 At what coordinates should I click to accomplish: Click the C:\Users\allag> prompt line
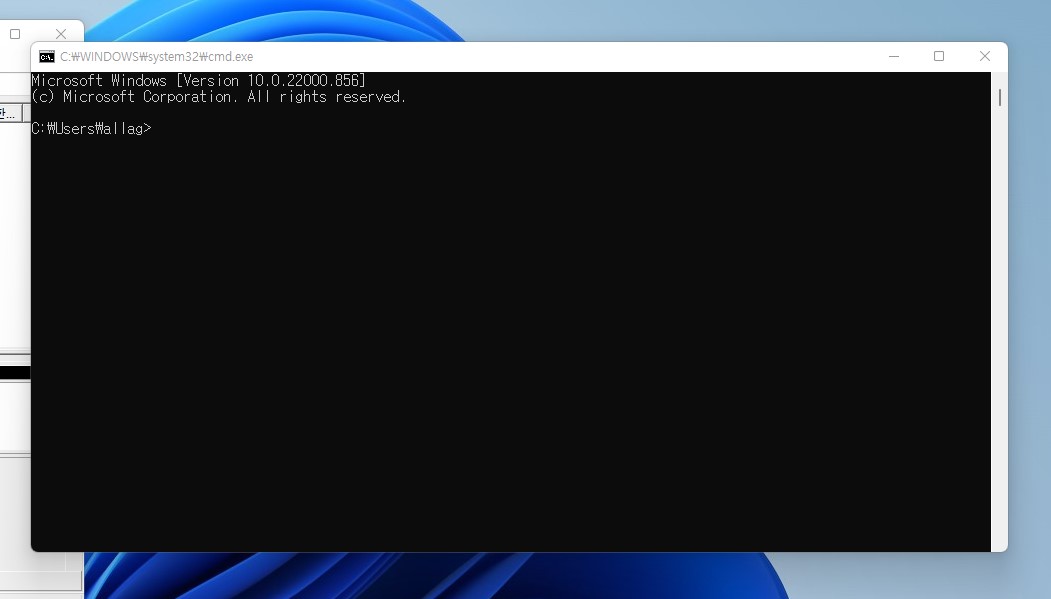[x=91, y=129]
